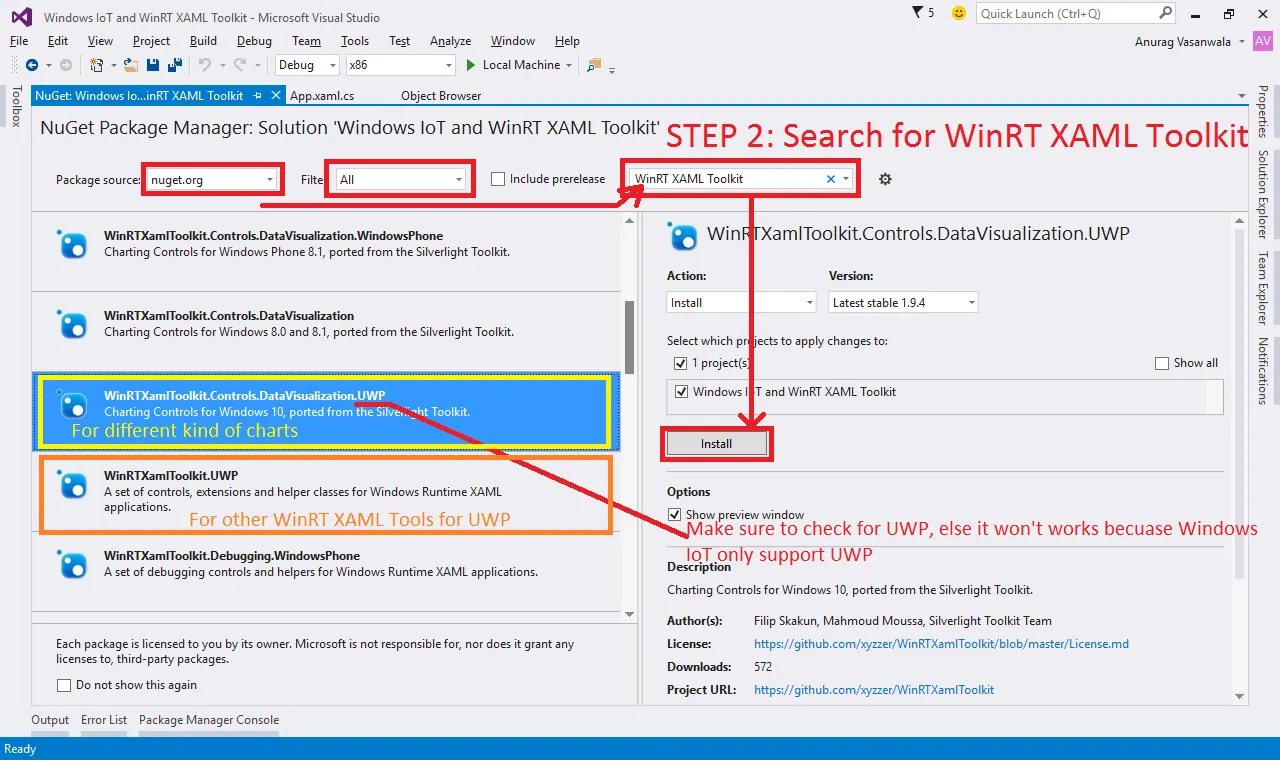Close the NuGet document tab

coord(275,96)
